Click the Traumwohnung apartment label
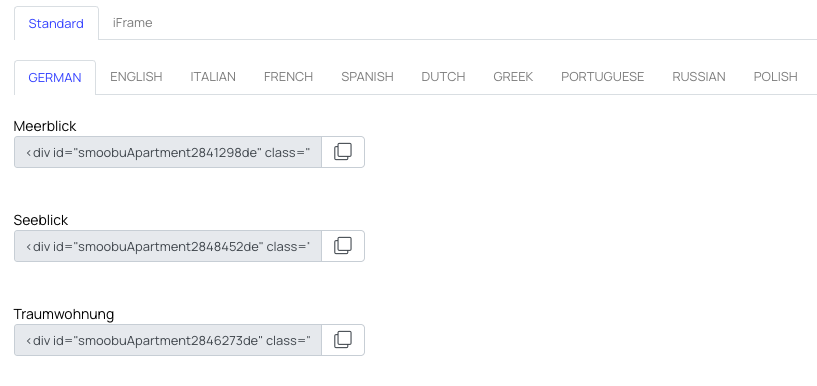This screenshot has height=386, width=817. [x=64, y=314]
